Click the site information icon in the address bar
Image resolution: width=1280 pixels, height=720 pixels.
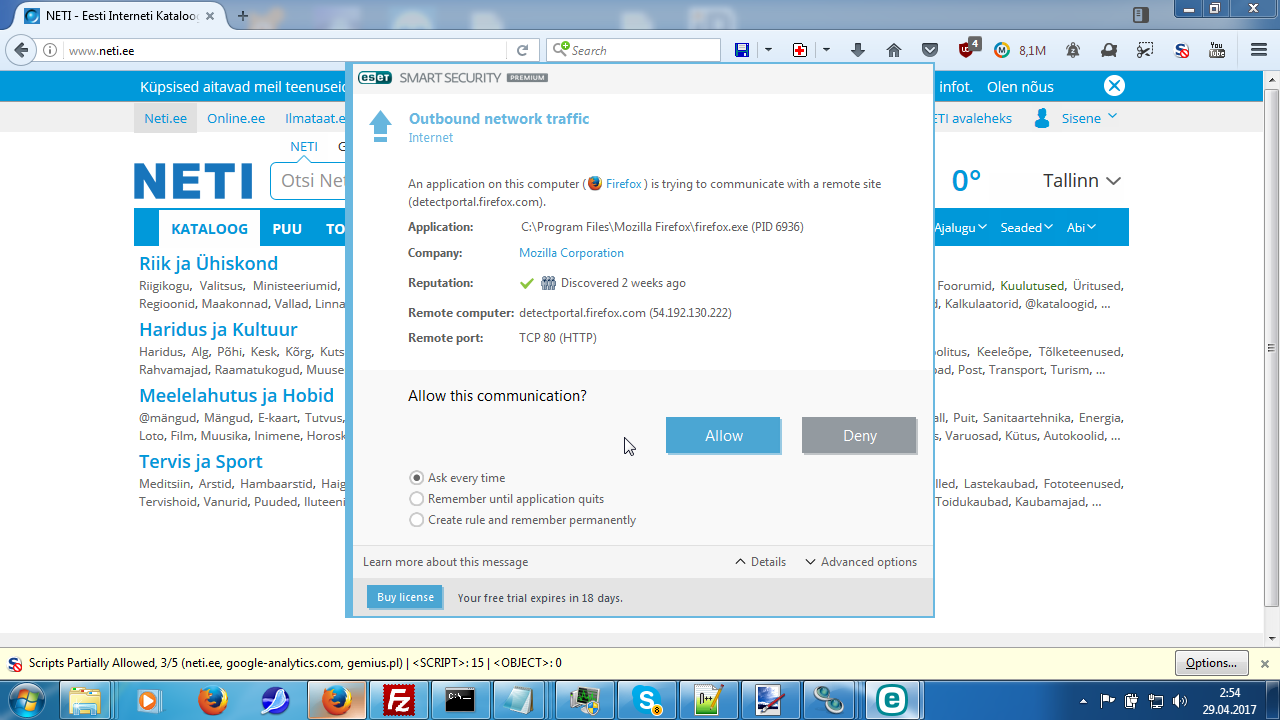pyautogui.click(x=50, y=50)
